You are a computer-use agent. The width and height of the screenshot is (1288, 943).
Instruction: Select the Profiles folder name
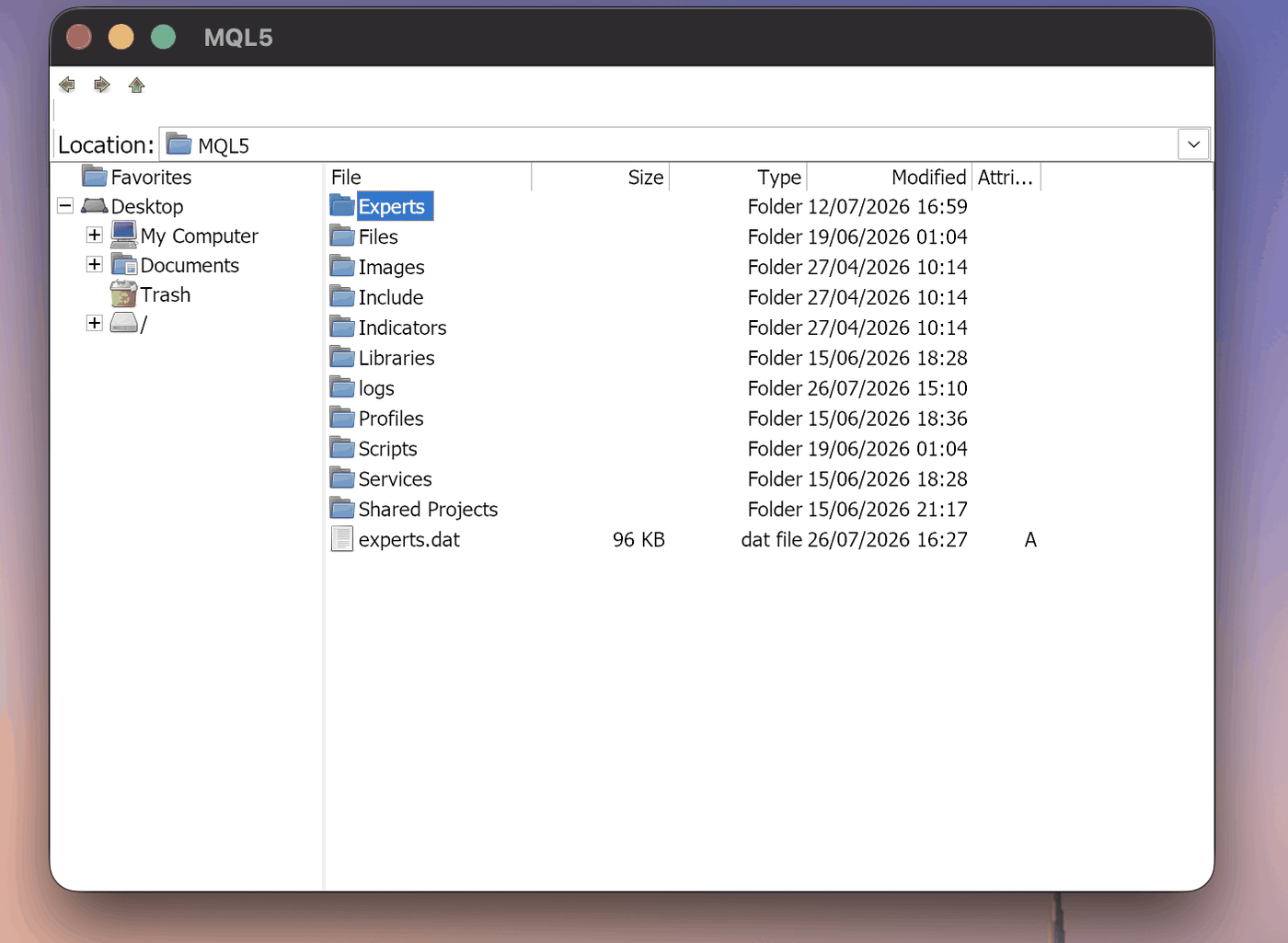[x=391, y=419]
